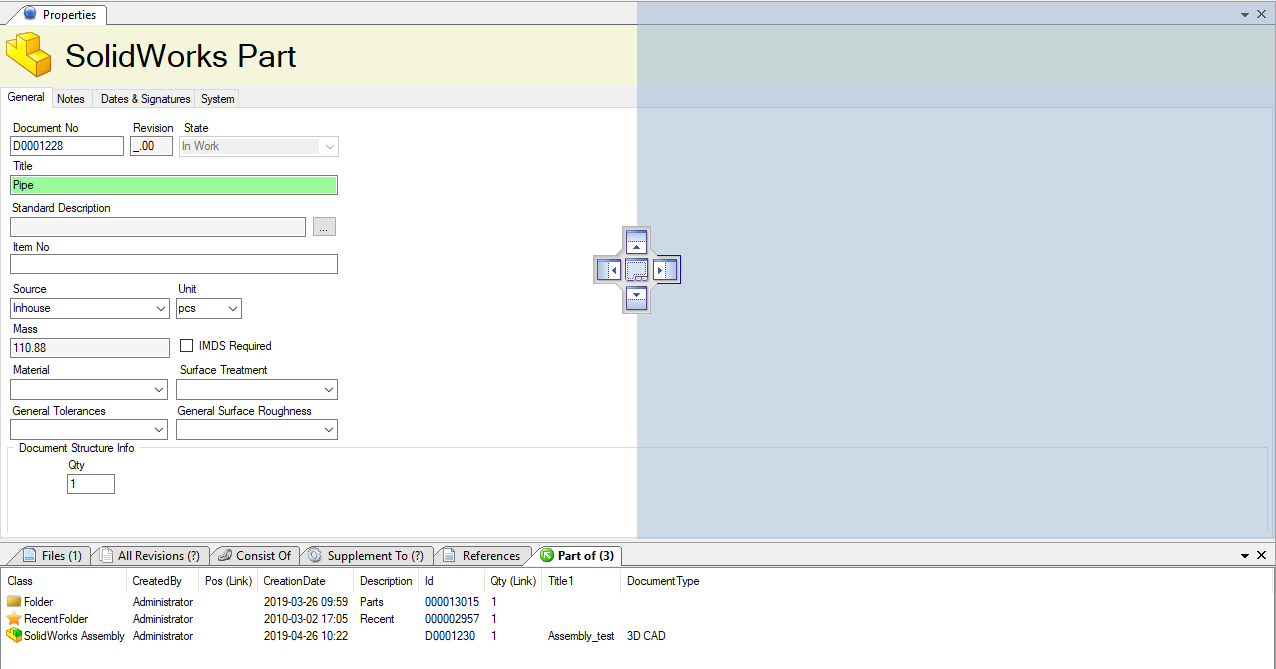Select the creation date 2019-04-26 10:22
1276x669 pixels.
point(305,636)
